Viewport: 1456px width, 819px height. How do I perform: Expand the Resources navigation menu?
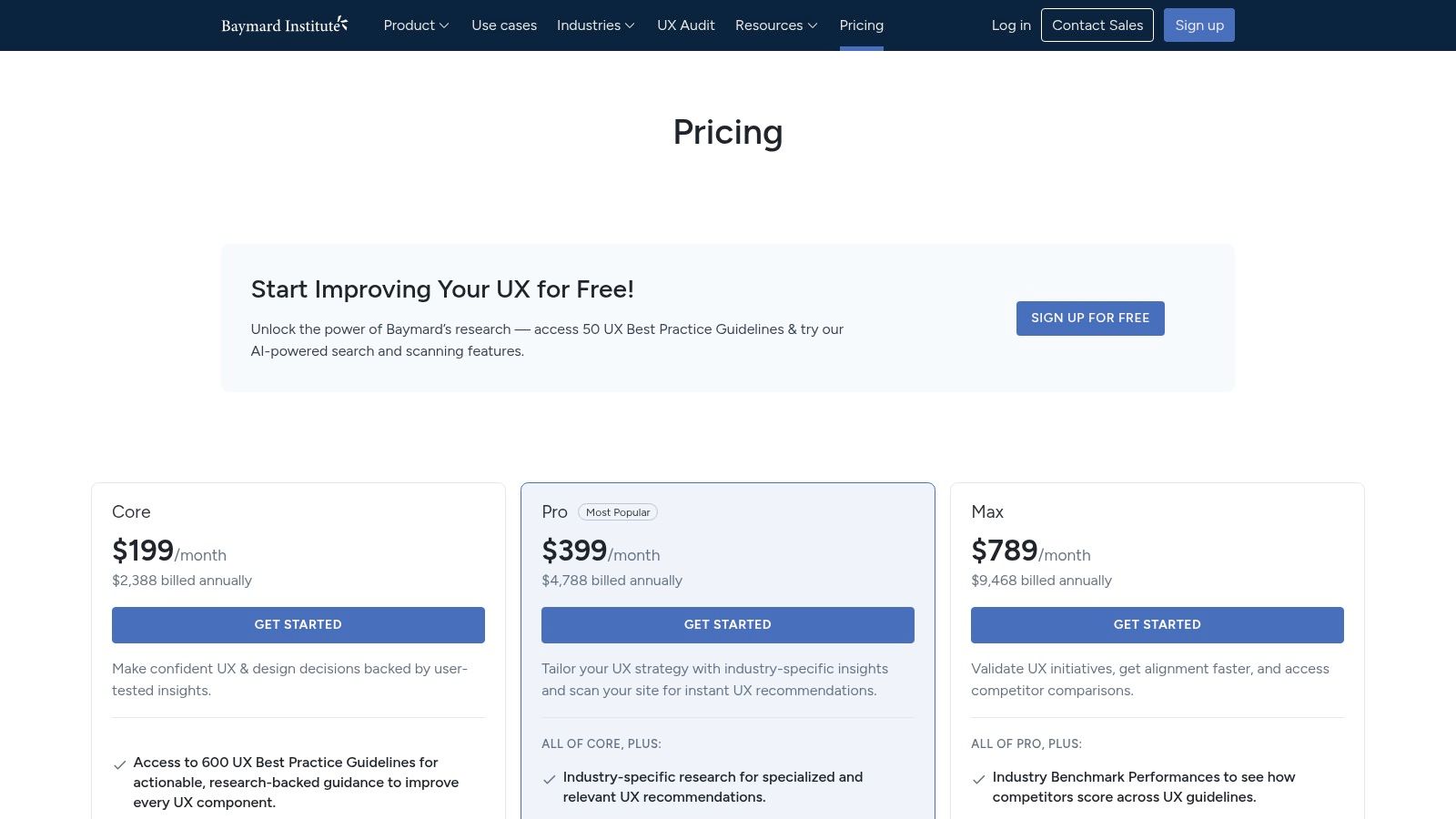(769, 25)
